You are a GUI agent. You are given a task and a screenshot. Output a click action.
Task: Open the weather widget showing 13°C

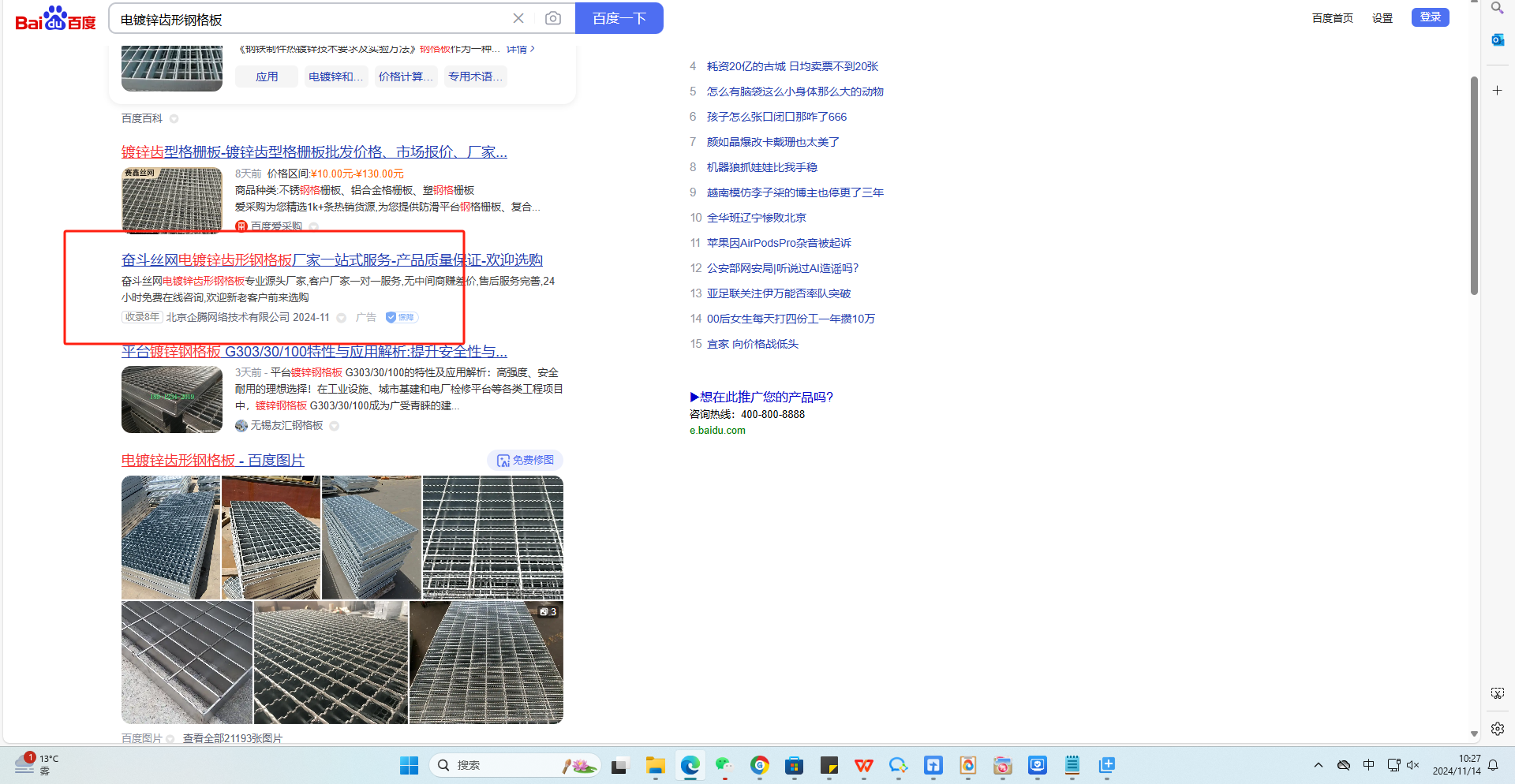[x=36, y=764]
